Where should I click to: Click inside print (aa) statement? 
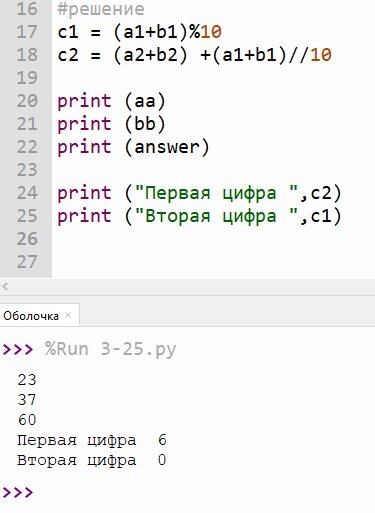111,101
